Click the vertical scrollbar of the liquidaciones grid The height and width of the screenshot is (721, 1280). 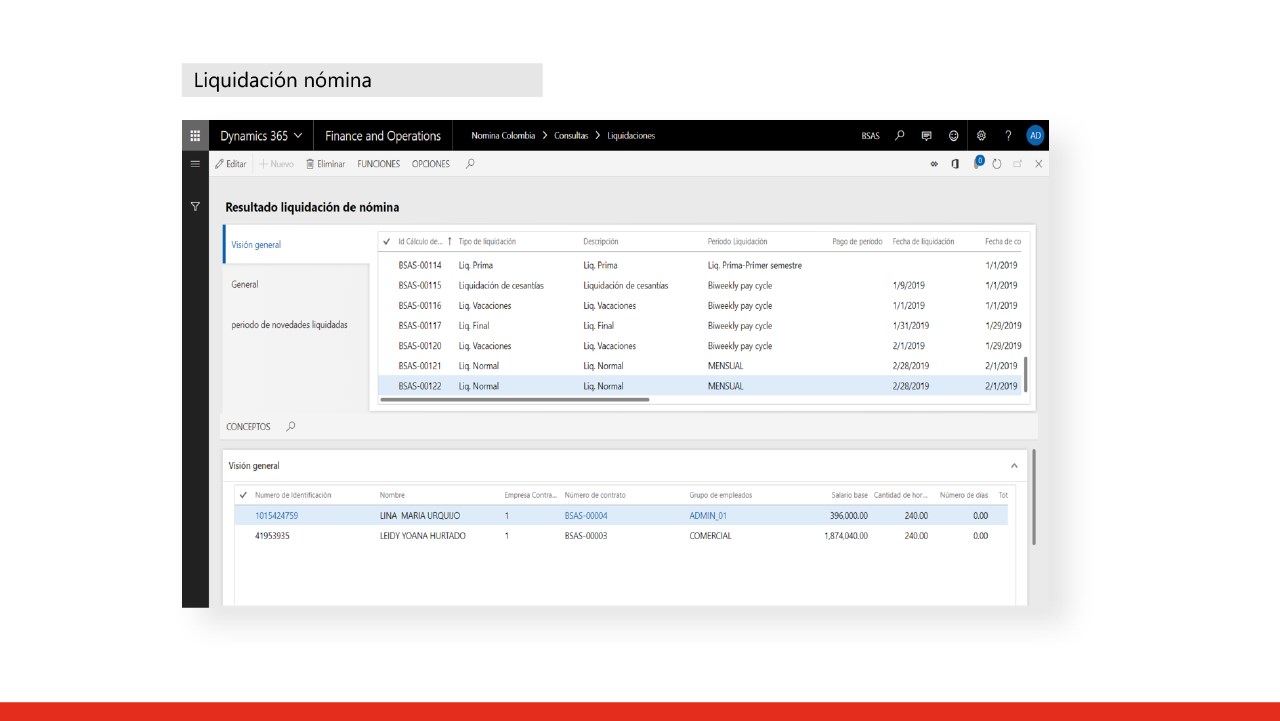click(1026, 373)
